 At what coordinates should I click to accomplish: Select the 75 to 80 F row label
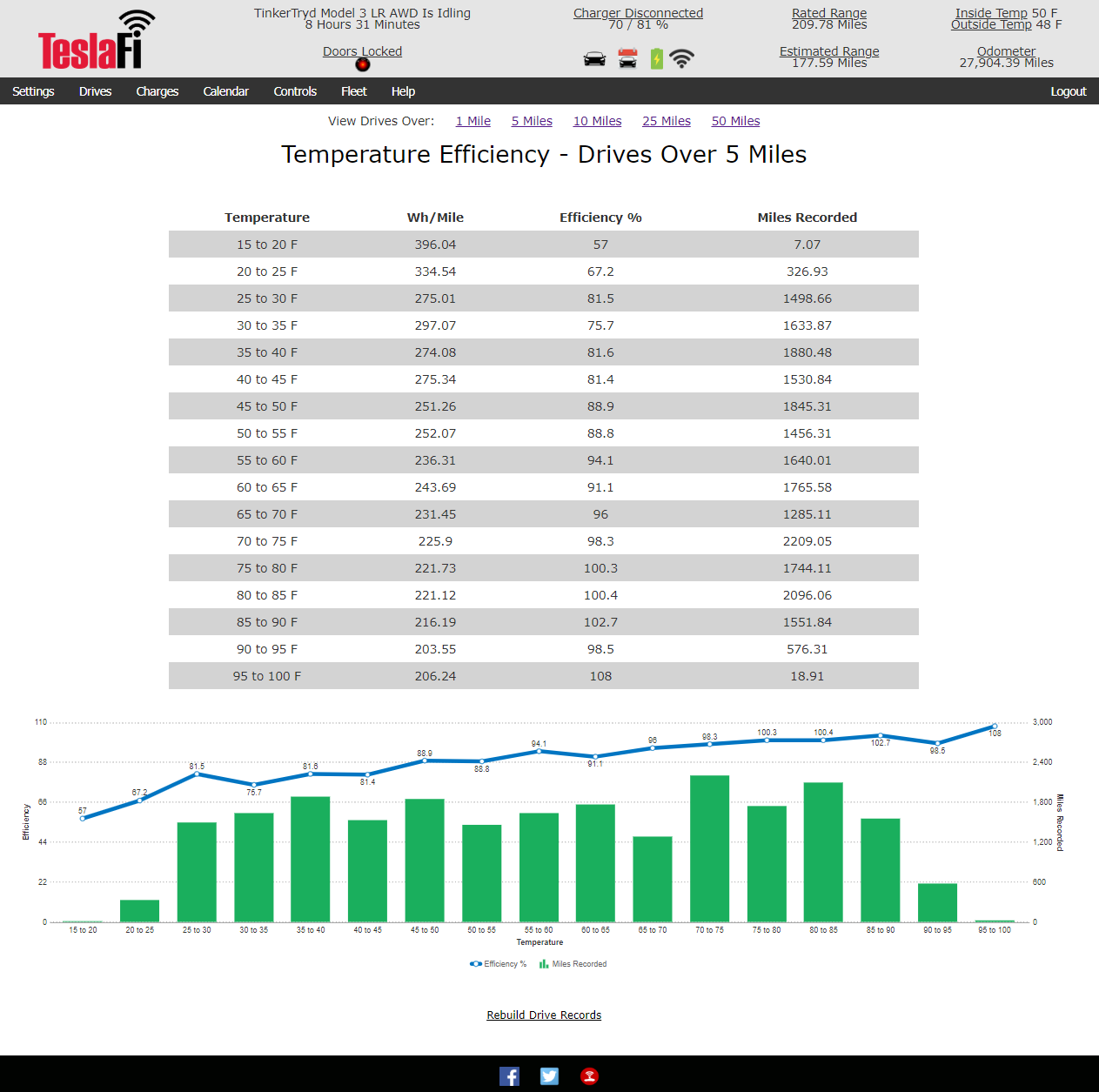pos(267,568)
